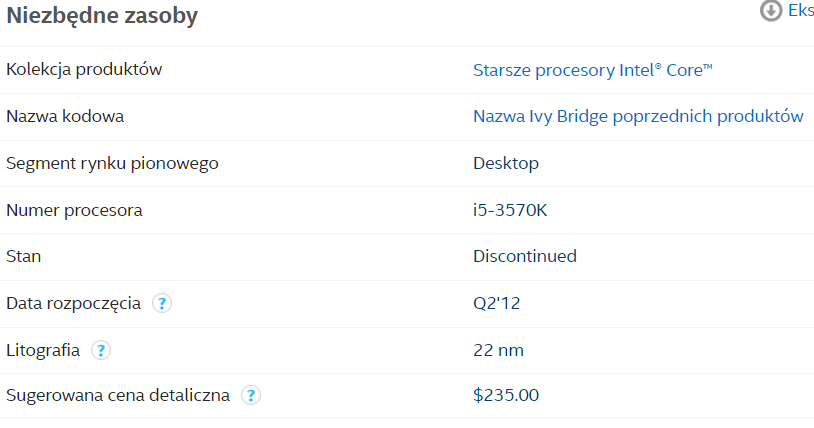814x428 pixels.
Task: Click the Q2'12 launch date value
Action: pos(496,303)
